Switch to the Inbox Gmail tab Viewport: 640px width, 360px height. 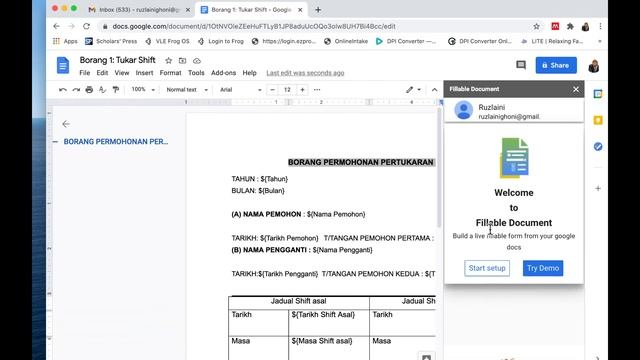139,10
